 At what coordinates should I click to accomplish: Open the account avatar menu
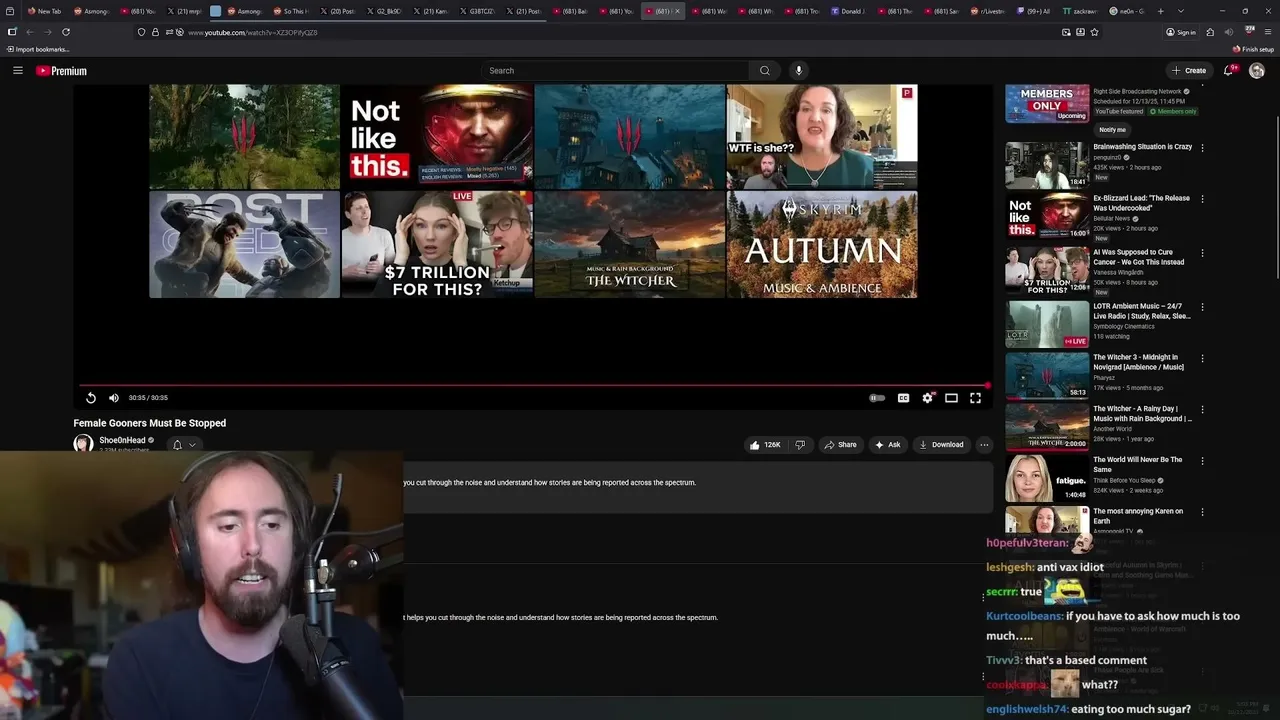(1257, 71)
